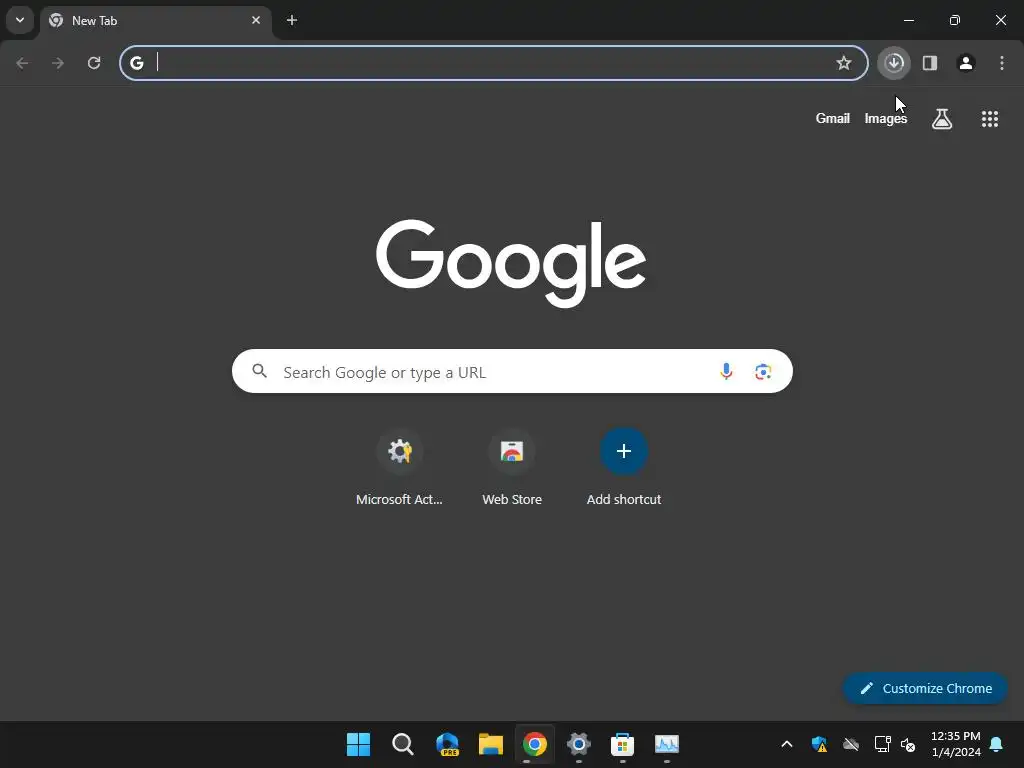Open the Web Store shortcut tile
The height and width of the screenshot is (768, 1024).
click(x=512, y=468)
